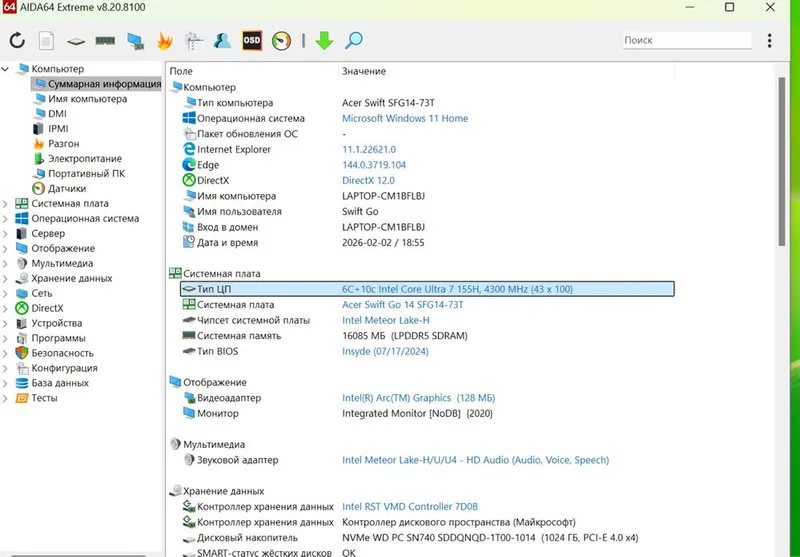Open the three-dot more options menu
Screen dimensions: 800x557
click(769, 40)
